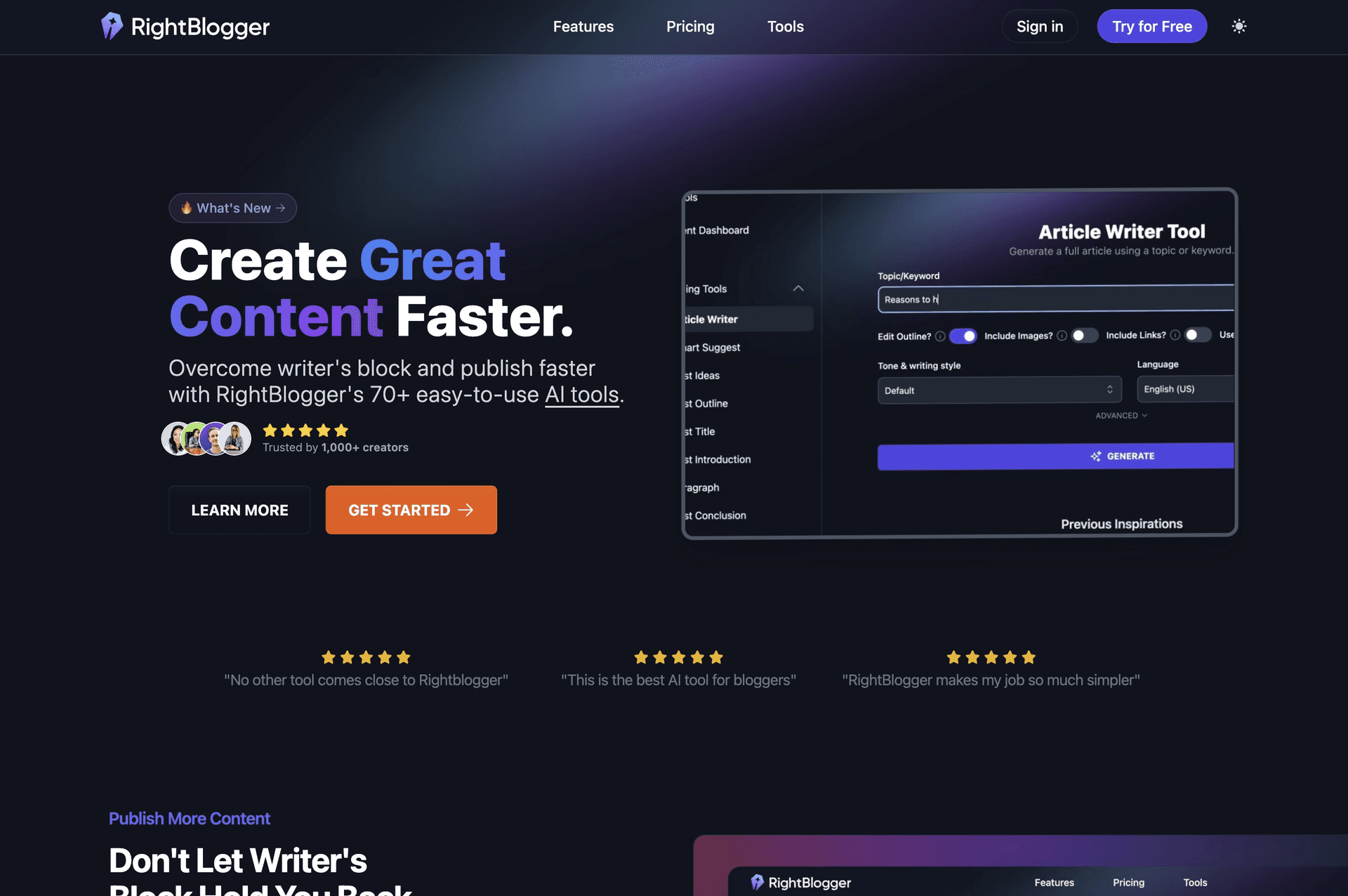The height and width of the screenshot is (896, 1348).
Task: Click the creator avatars group
Action: click(x=206, y=439)
